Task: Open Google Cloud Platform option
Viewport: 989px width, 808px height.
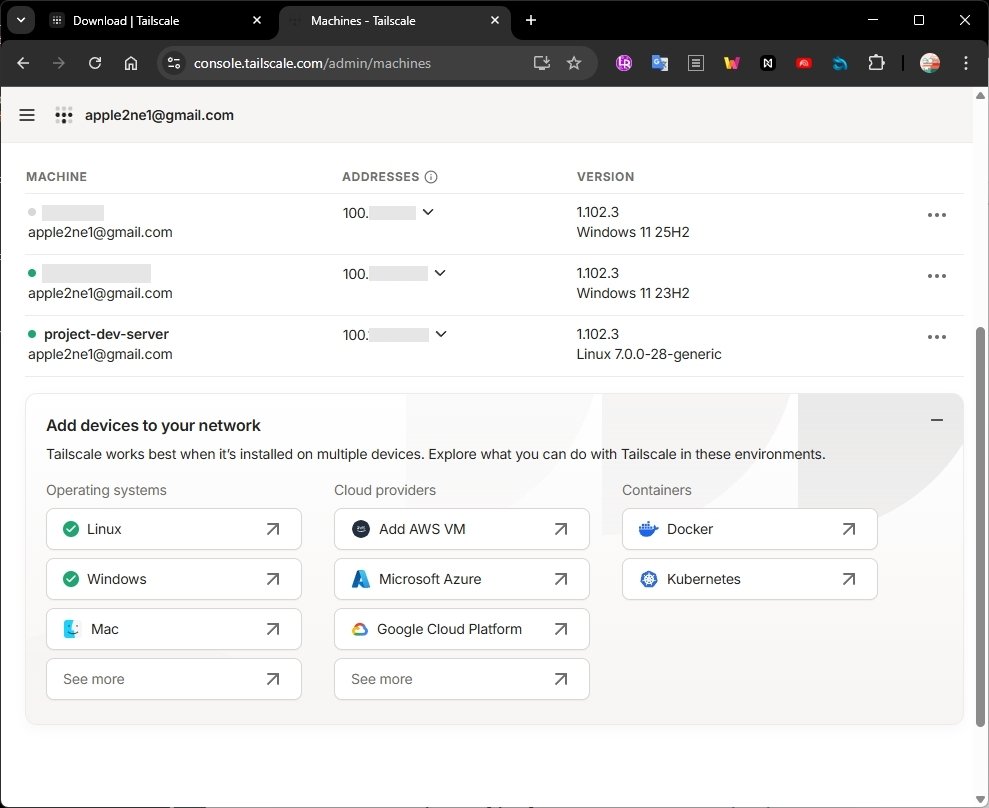Action: click(x=462, y=629)
